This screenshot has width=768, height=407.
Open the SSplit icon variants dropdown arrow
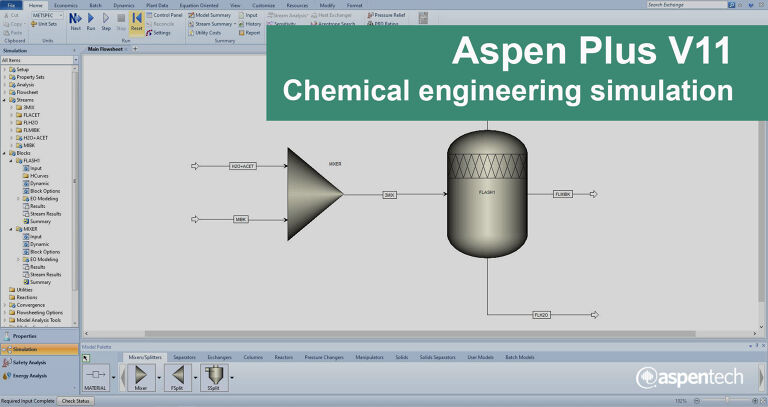[x=232, y=378]
